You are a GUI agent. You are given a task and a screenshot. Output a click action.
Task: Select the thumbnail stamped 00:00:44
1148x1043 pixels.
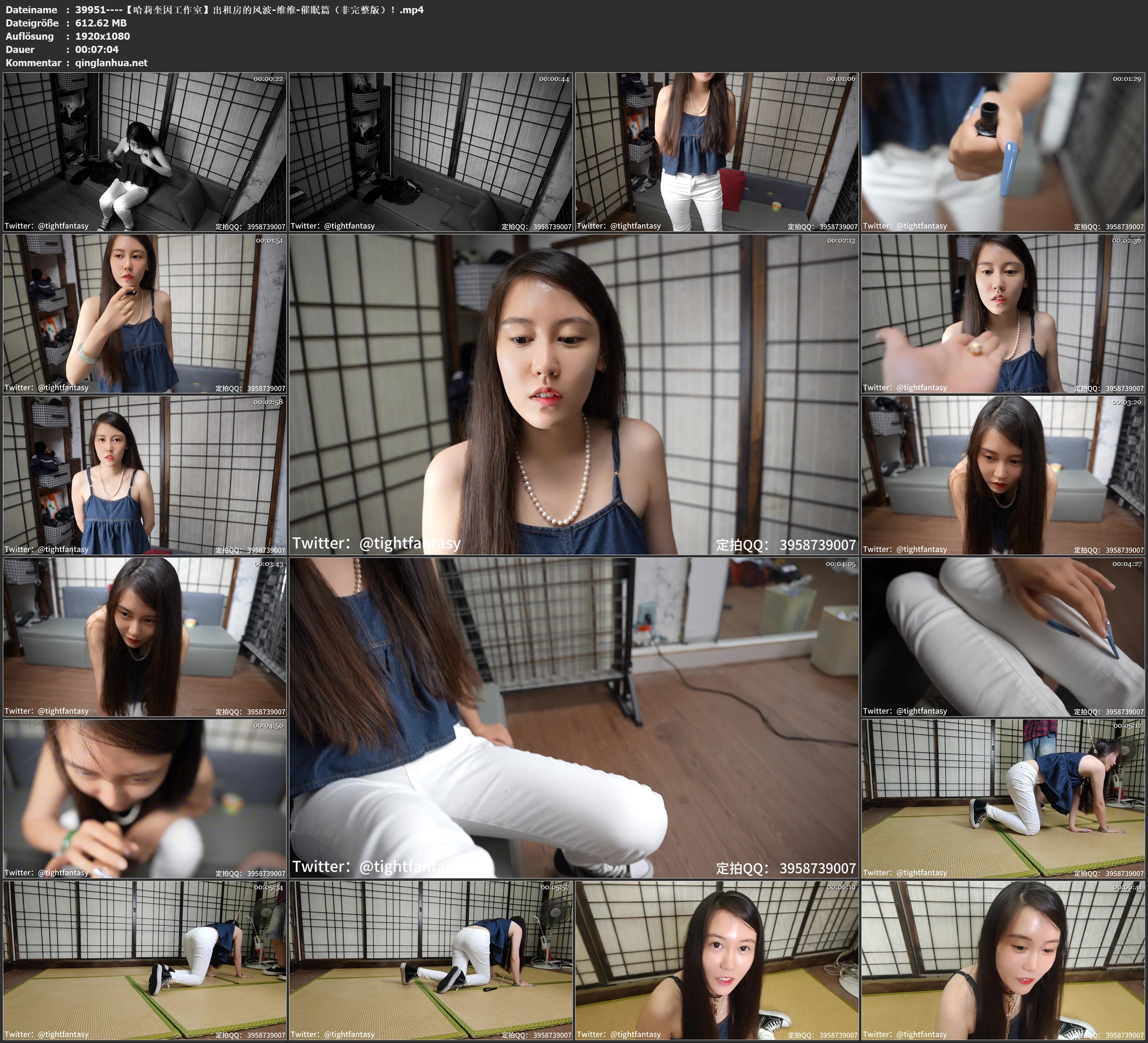tap(431, 152)
